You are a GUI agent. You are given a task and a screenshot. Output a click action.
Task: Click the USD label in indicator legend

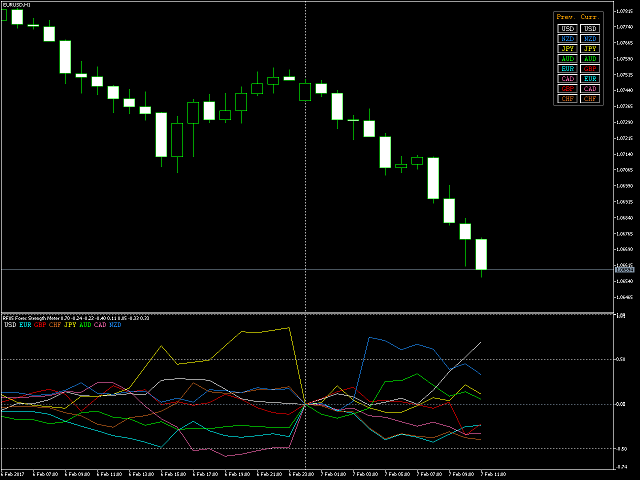coord(10,325)
